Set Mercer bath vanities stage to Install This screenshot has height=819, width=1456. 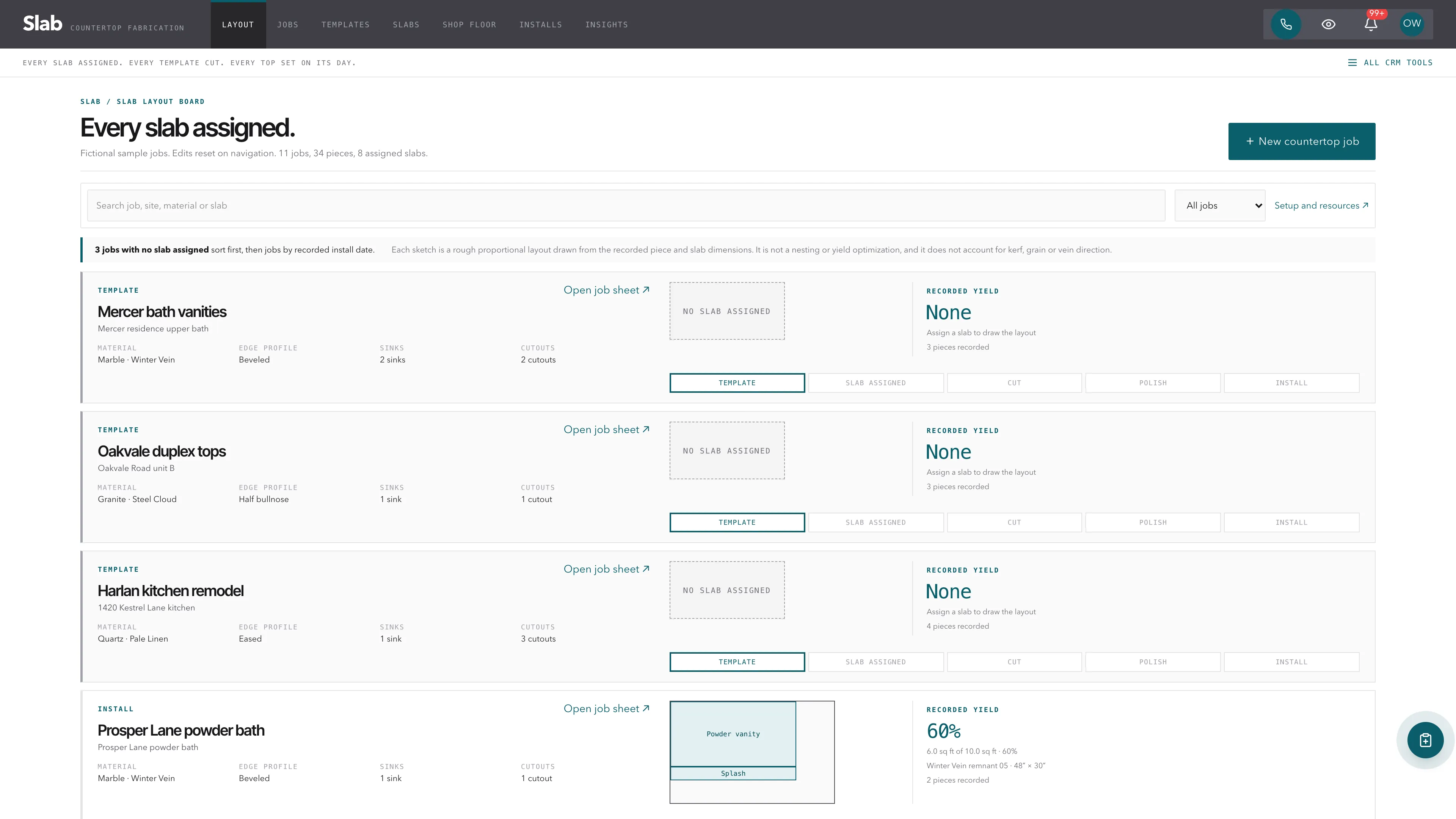pos(1291,383)
